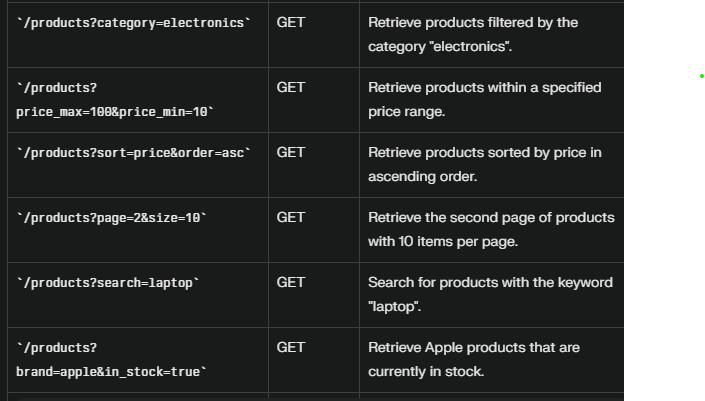Click GET in the brand=apple row
Screen dimensions: 705x401
291,347
